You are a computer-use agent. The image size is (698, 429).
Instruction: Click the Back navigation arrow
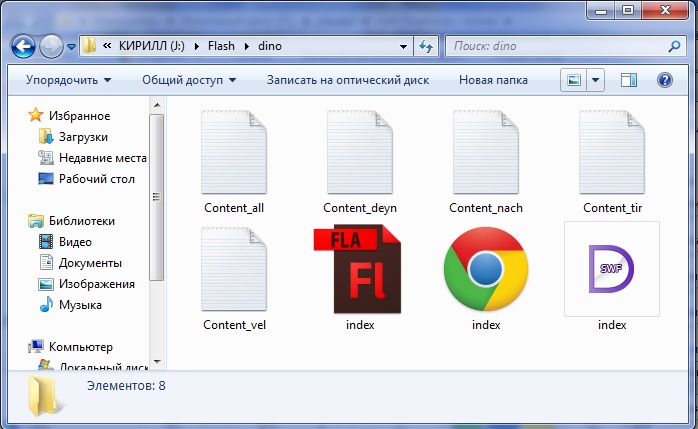[23, 46]
